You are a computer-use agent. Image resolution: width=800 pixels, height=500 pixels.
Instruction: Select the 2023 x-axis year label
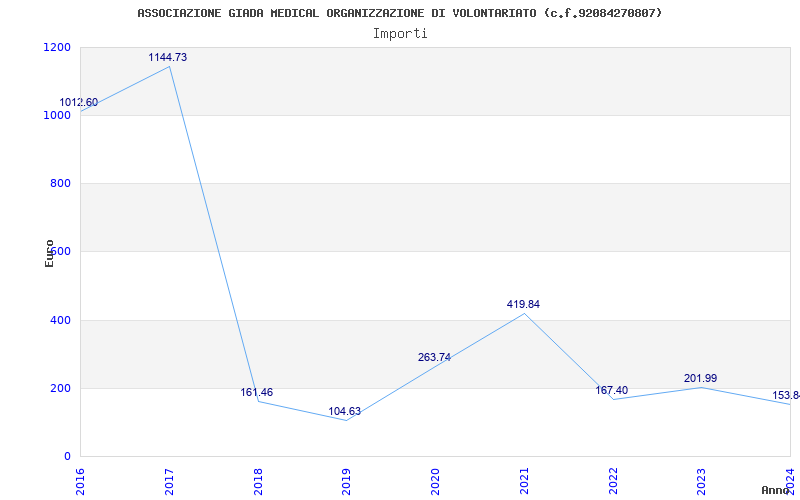tap(701, 481)
